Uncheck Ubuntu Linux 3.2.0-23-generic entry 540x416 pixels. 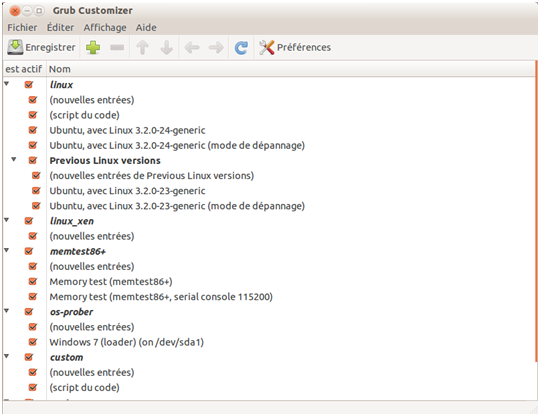[36, 191]
